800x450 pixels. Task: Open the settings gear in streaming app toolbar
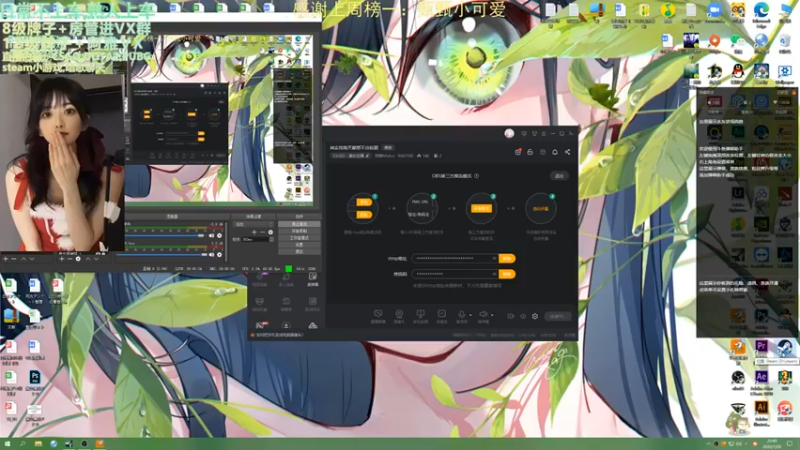[x=535, y=316]
